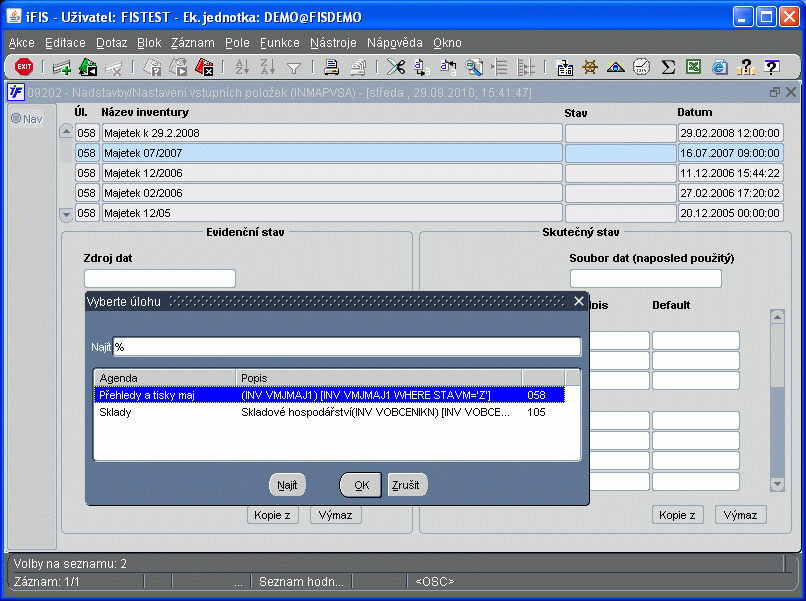The height and width of the screenshot is (601, 806).
Task: Click the sort ascending A-Z icon
Action: 241,68
